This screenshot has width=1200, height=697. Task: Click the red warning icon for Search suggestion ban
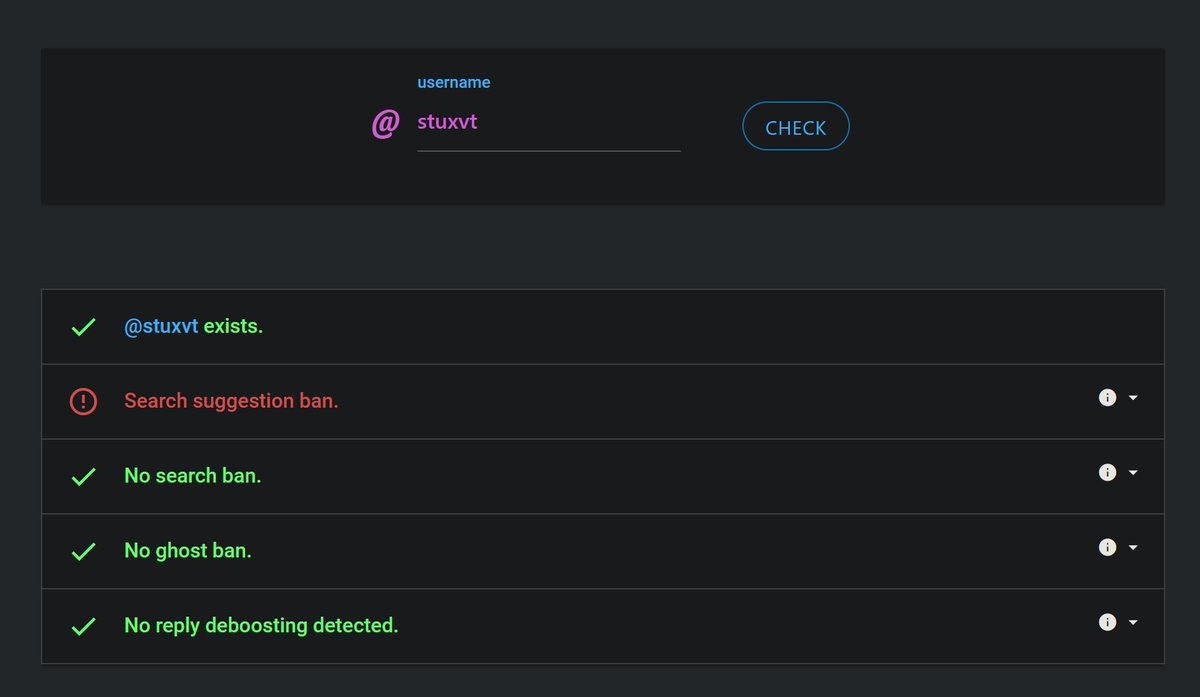tap(83, 401)
